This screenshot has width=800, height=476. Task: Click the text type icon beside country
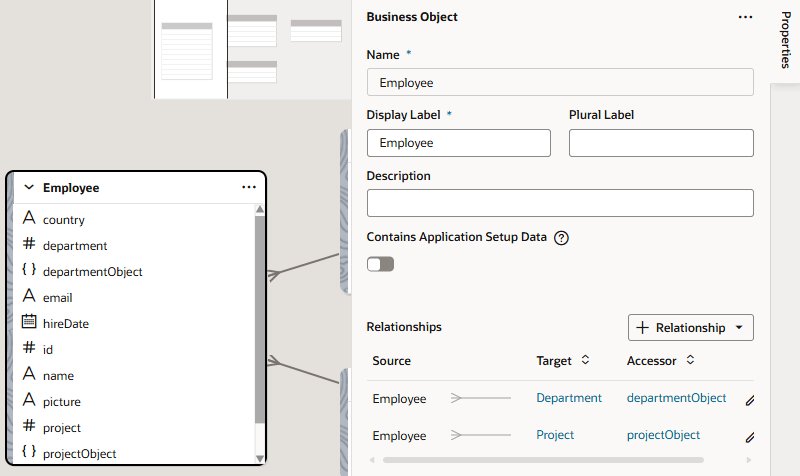click(29, 218)
